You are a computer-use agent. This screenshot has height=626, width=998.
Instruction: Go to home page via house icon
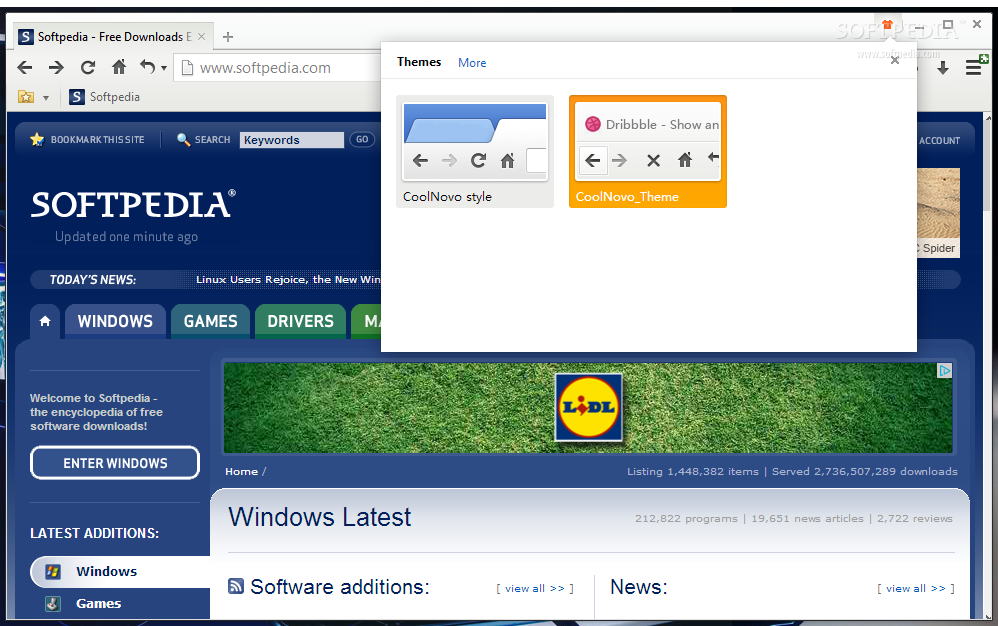pyautogui.click(x=119, y=66)
